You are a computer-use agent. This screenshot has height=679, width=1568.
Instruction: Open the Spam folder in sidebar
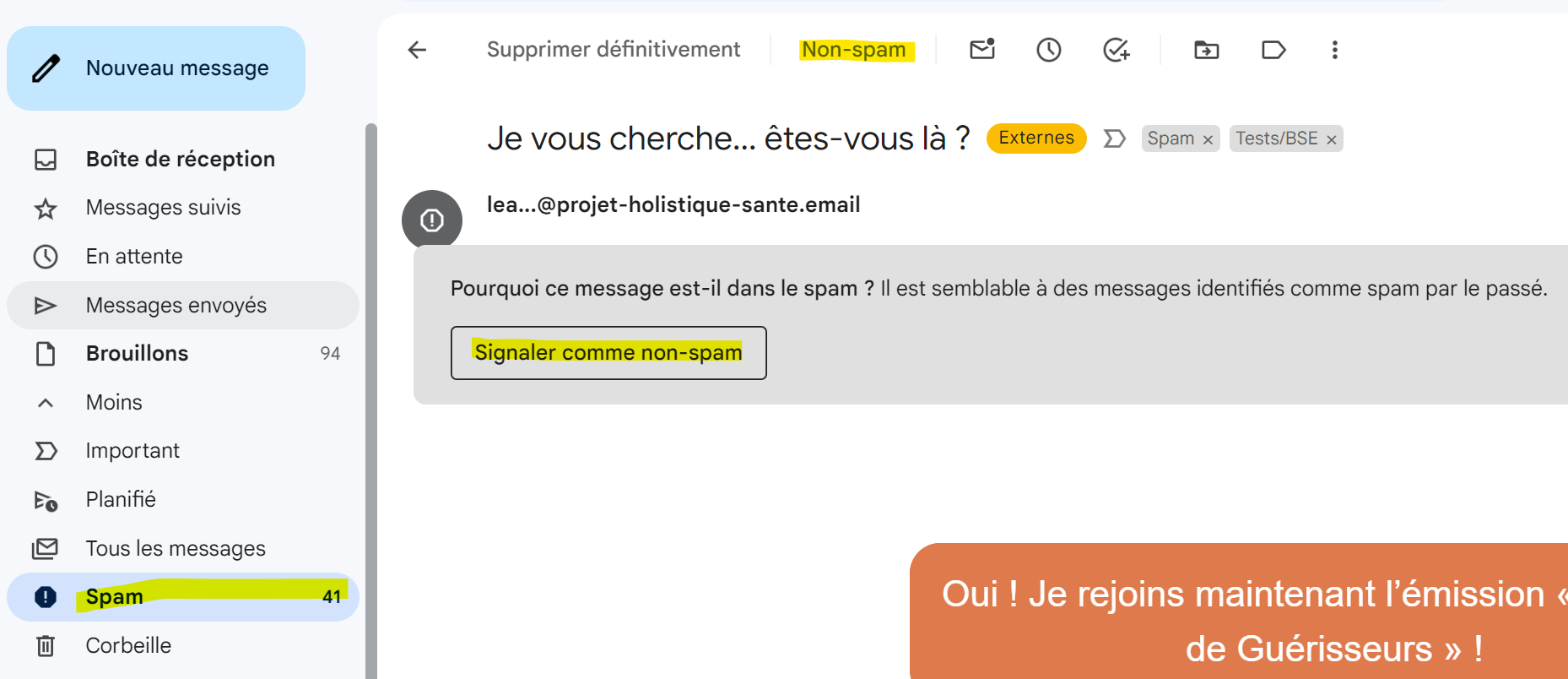(114, 596)
